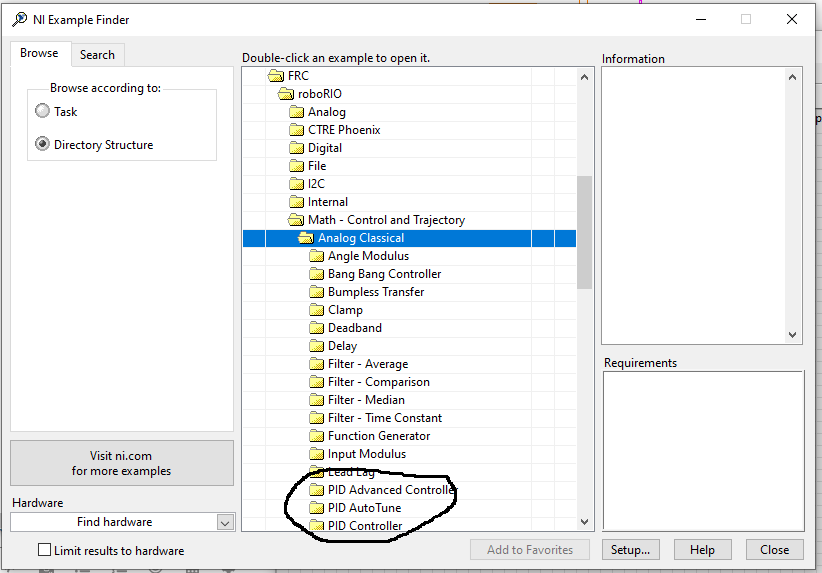822x573 pixels.
Task: Click the I2C folder icon
Action: [296, 184]
